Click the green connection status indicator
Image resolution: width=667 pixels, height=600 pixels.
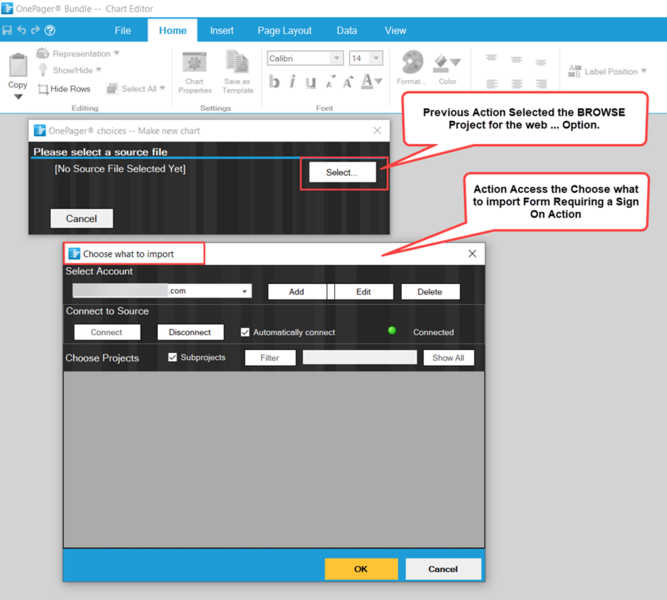point(392,331)
